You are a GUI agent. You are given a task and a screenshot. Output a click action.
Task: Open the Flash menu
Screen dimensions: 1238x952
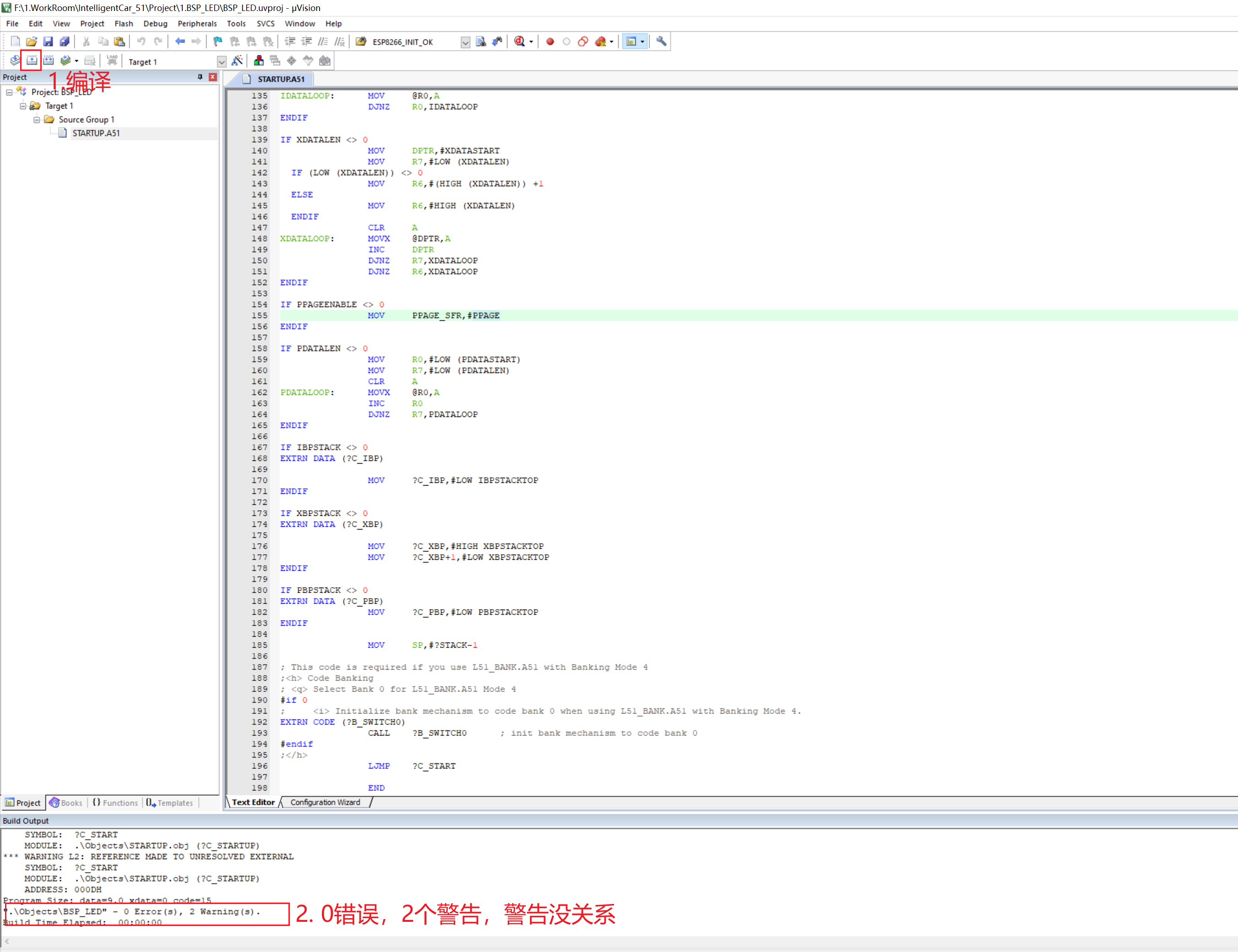click(x=124, y=24)
